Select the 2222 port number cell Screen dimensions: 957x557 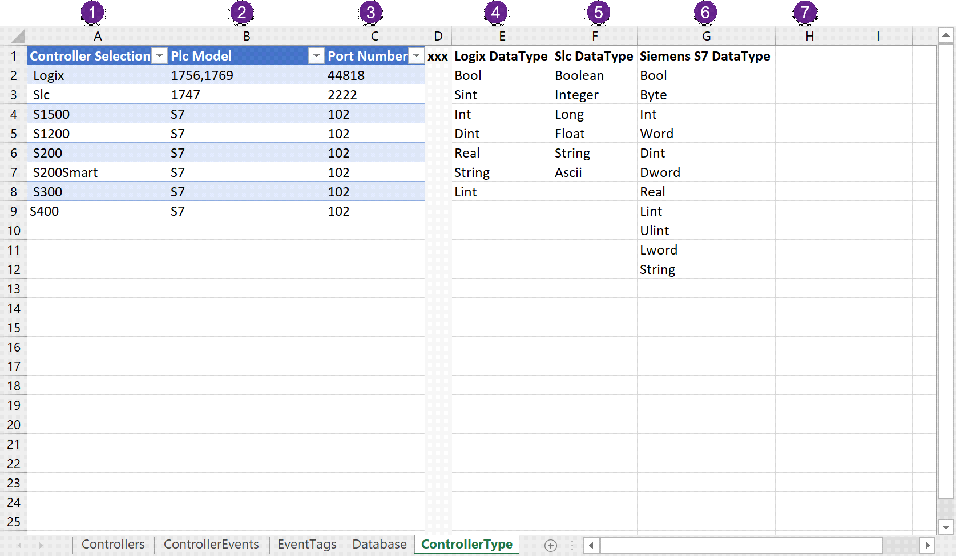coord(375,95)
